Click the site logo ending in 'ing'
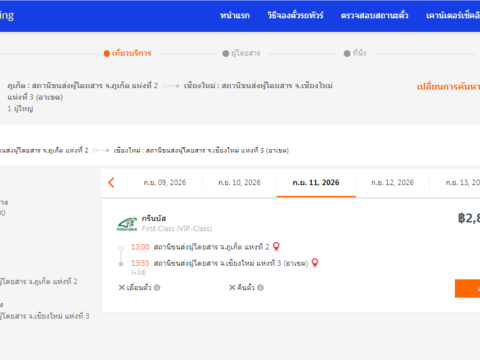Viewport: 480px width, 360px height. point(7,15)
